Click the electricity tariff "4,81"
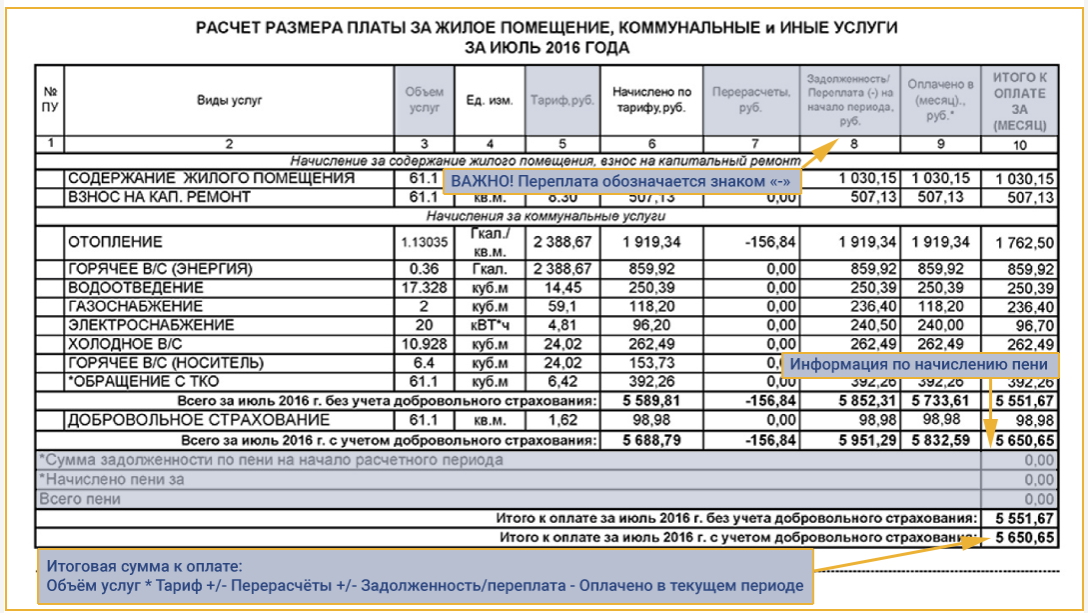1088x613 pixels. tap(563, 325)
